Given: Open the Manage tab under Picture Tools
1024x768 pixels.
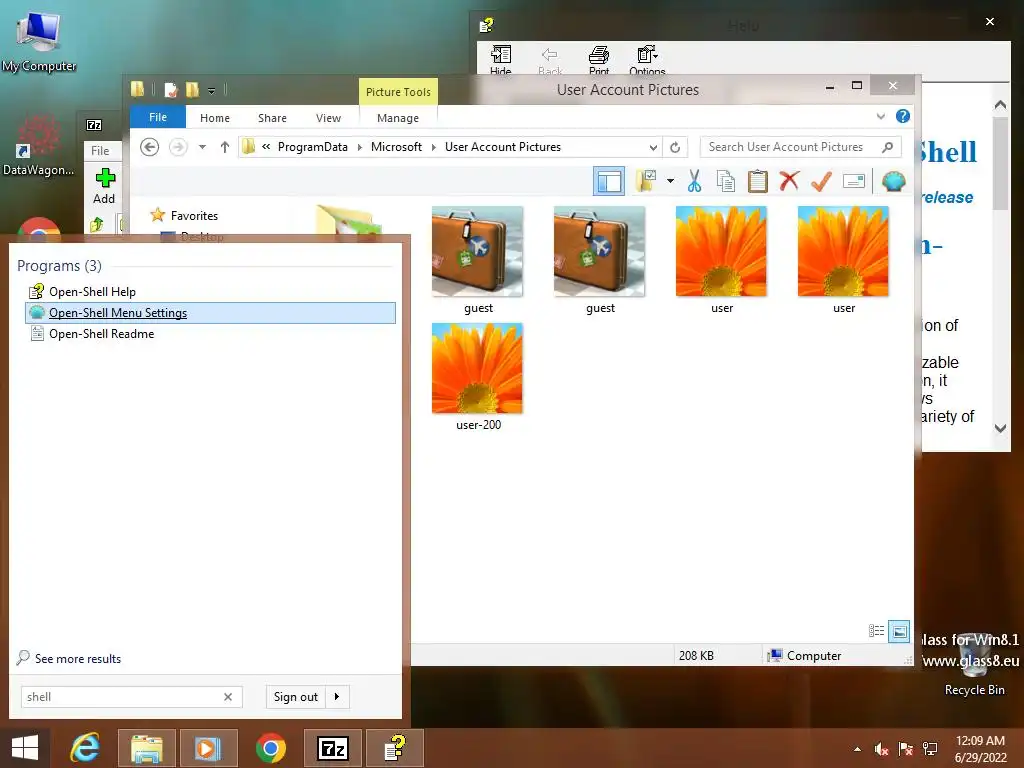Looking at the screenshot, I should click(398, 118).
